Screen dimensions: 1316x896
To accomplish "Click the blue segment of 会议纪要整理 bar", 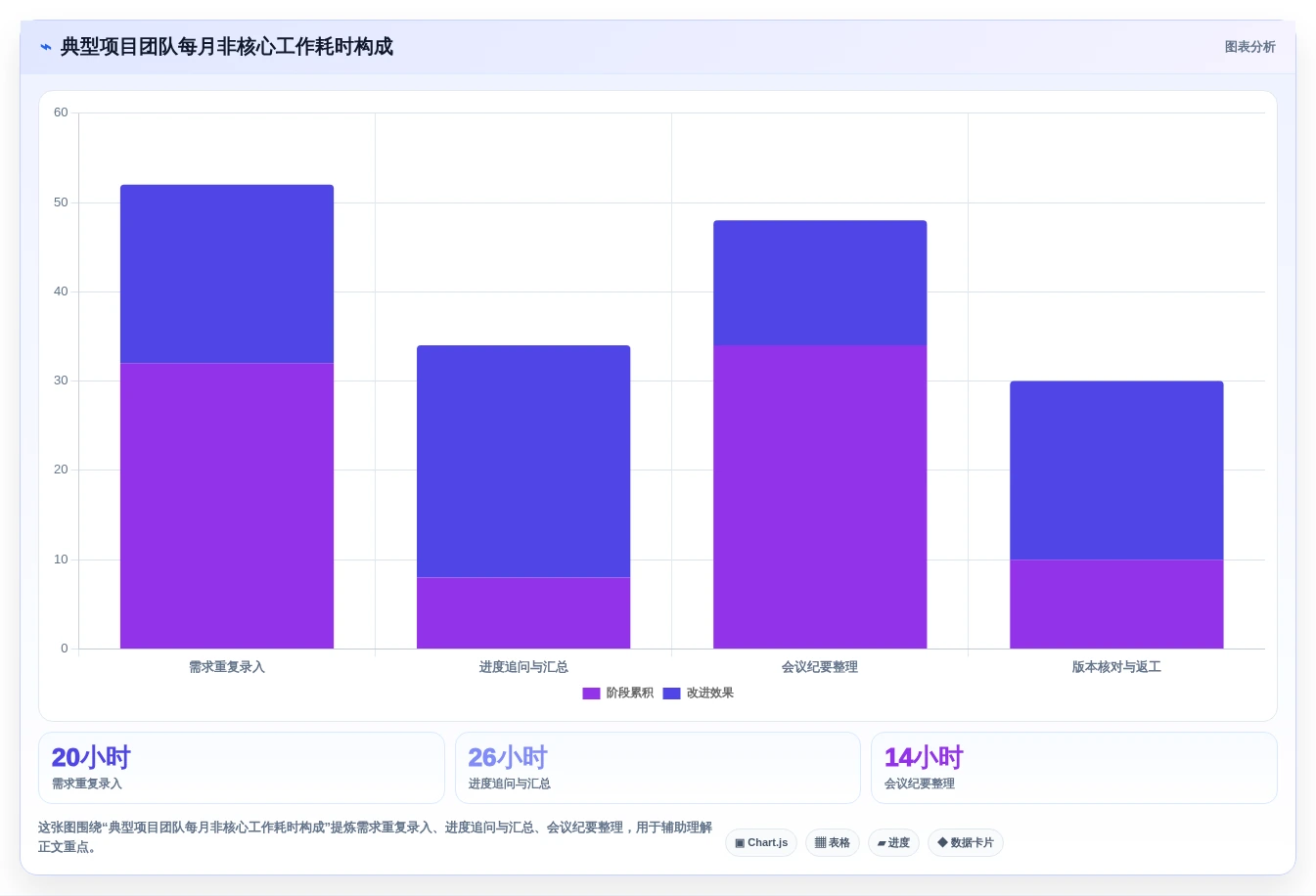I will pyautogui.click(x=820, y=283).
